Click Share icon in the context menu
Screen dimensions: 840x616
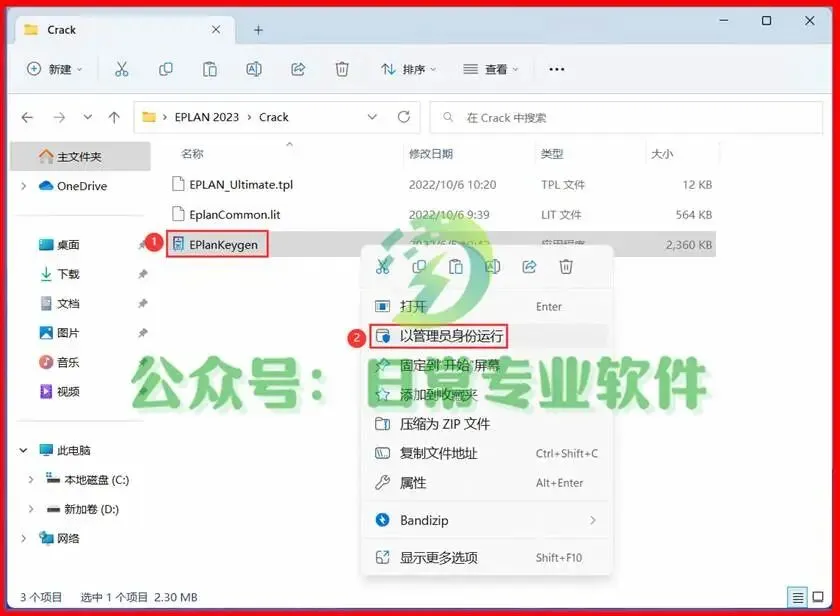[x=529, y=266]
